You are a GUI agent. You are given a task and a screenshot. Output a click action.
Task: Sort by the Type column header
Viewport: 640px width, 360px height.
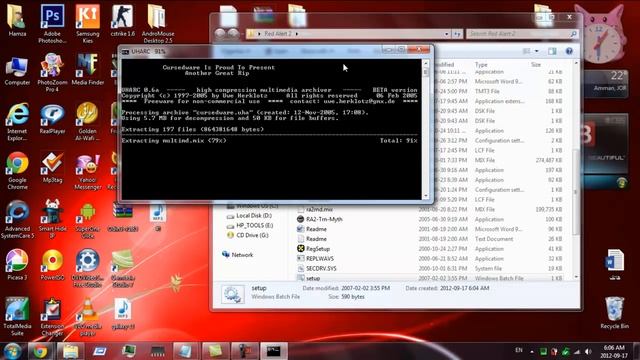coord(481,64)
